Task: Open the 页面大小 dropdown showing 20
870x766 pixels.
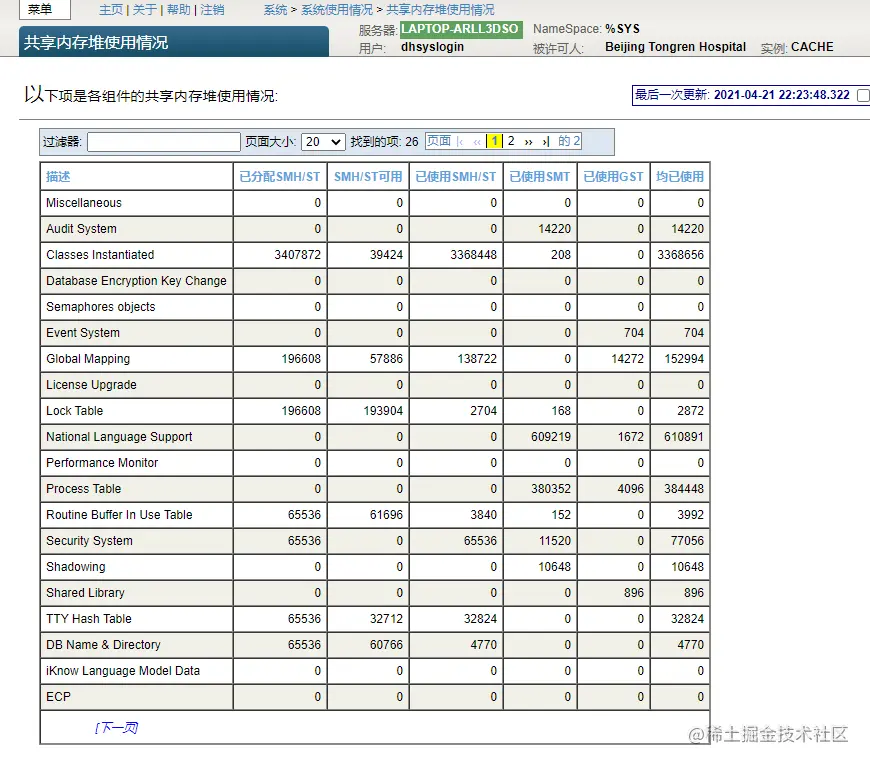Action: pyautogui.click(x=323, y=142)
